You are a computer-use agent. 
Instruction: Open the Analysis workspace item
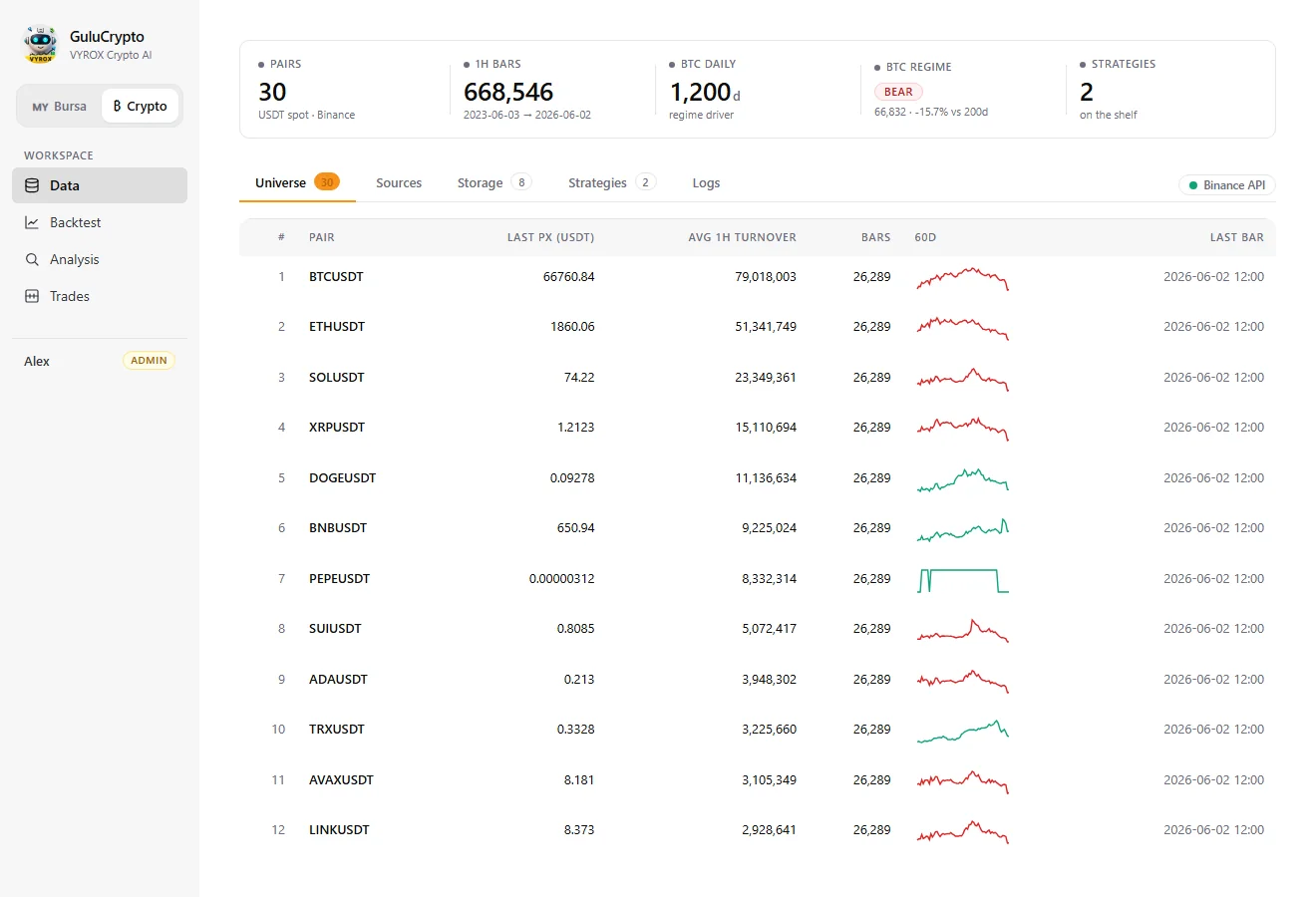(100, 259)
